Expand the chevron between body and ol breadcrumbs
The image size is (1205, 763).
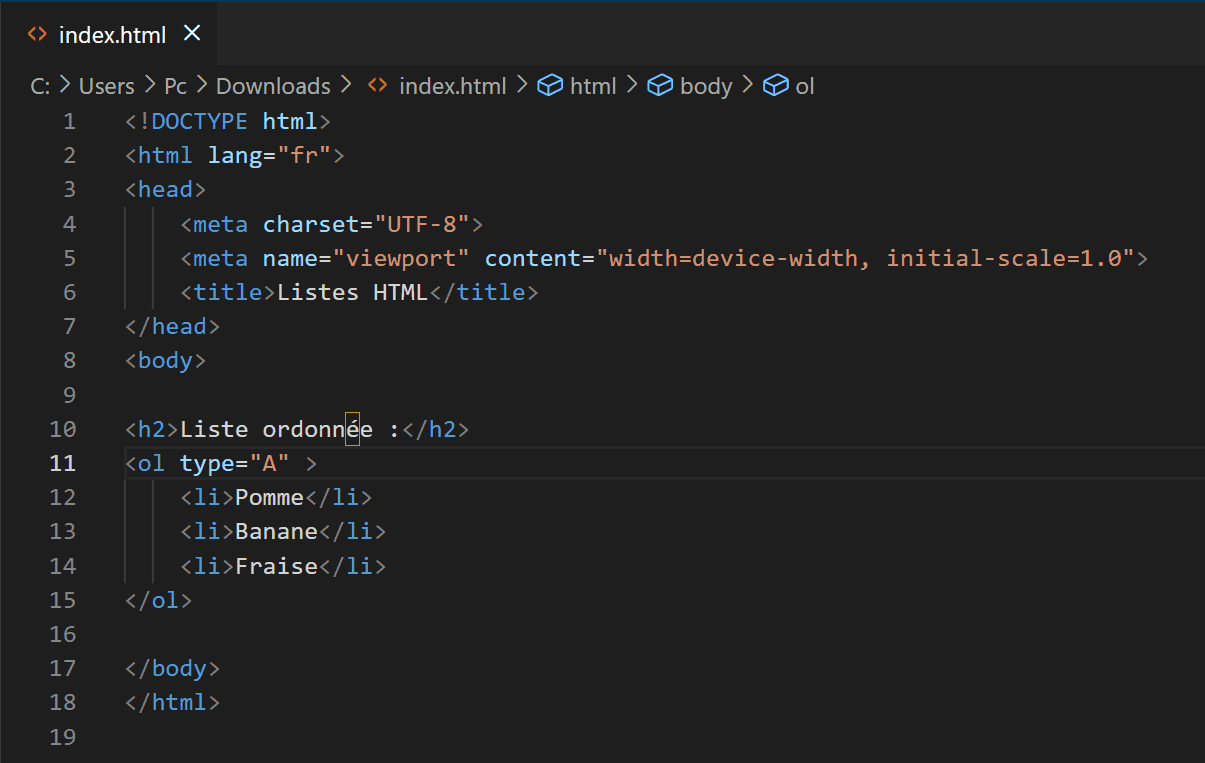tap(748, 86)
